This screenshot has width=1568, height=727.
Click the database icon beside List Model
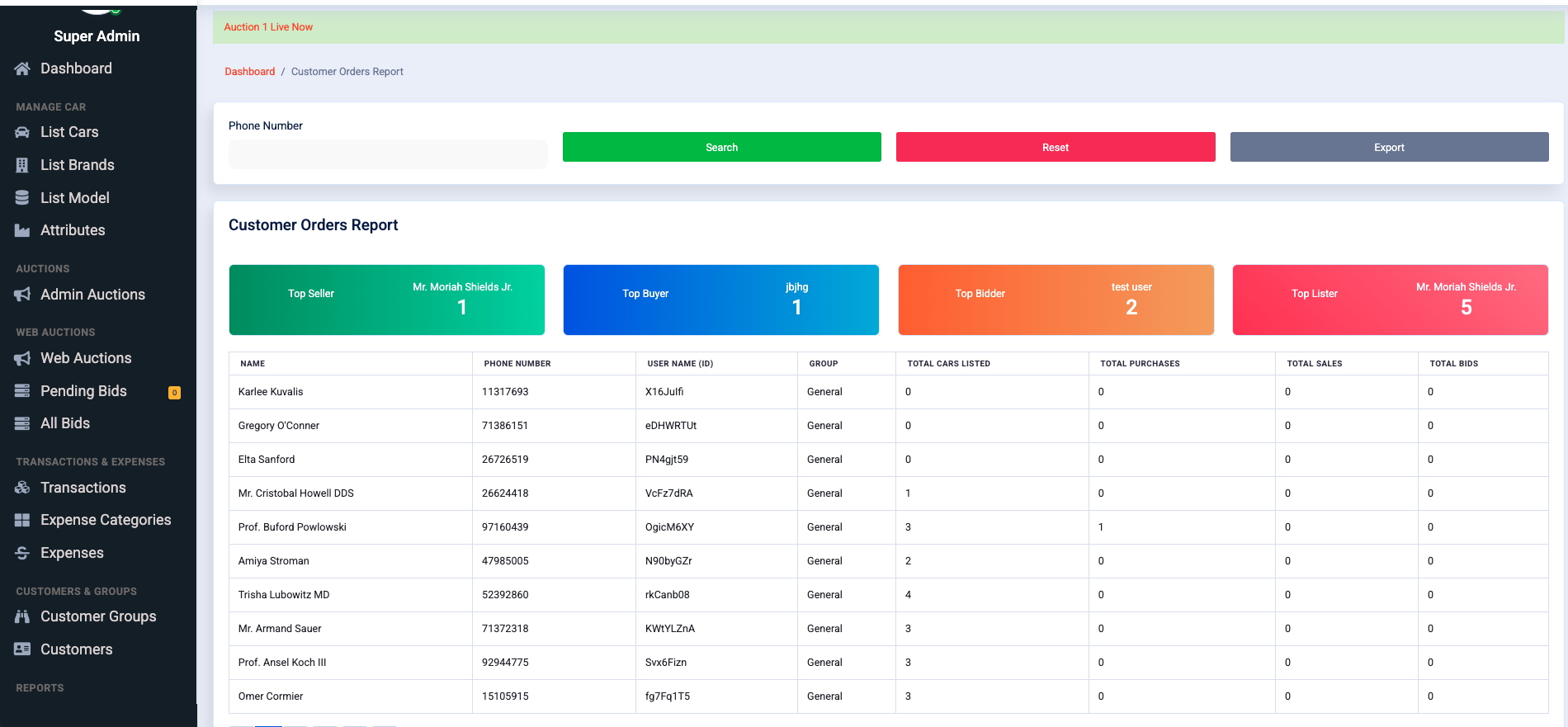pyautogui.click(x=22, y=198)
